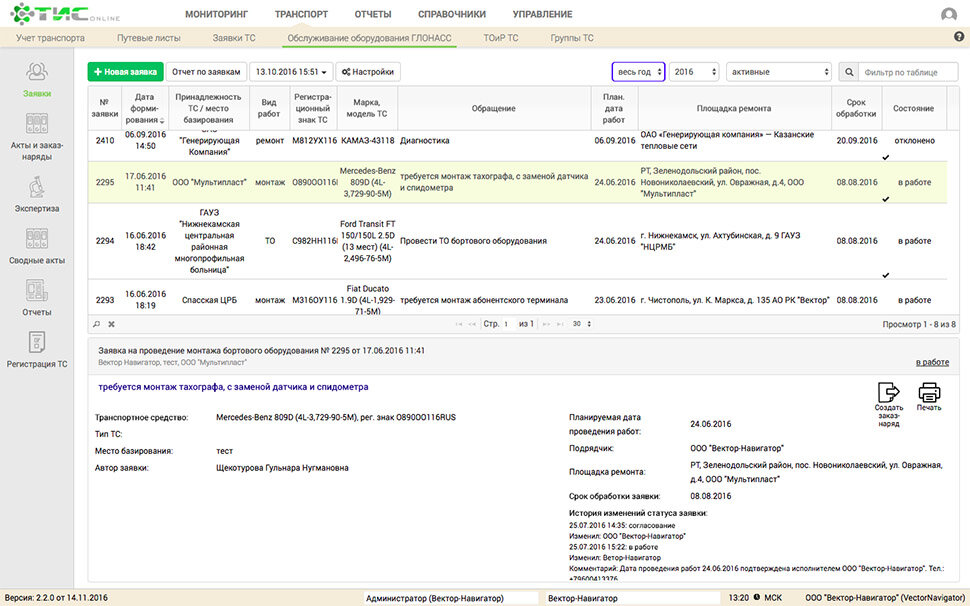Click the user profile avatar icon
Screen dimensions: 970x606
click(948, 14)
